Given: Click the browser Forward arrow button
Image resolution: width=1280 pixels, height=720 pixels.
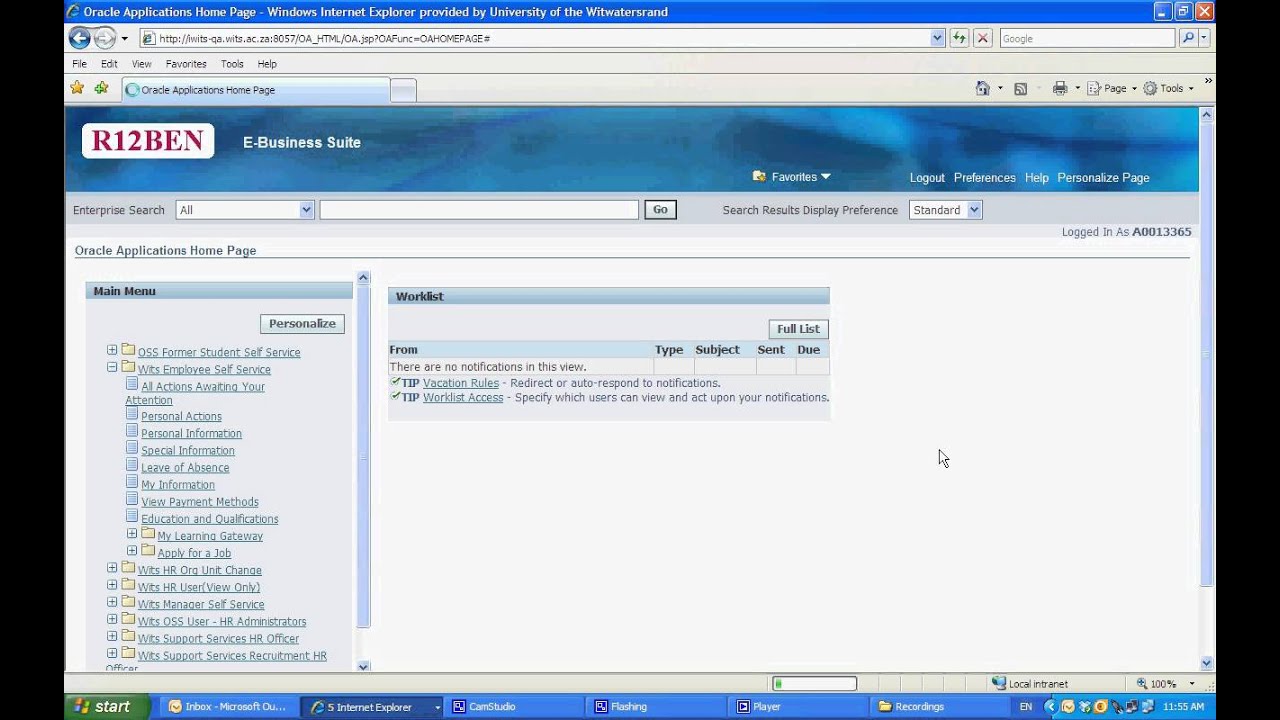Looking at the screenshot, I should coord(105,38).
